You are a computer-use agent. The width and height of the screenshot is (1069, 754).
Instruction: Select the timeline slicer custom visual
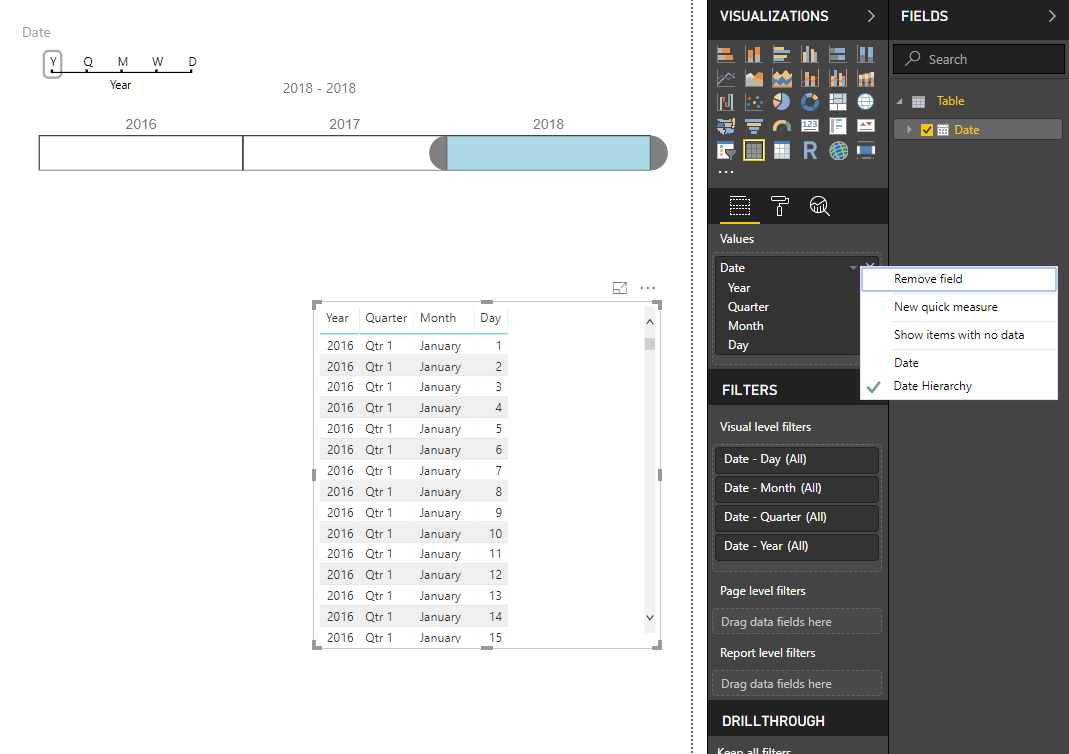(866, 151)
